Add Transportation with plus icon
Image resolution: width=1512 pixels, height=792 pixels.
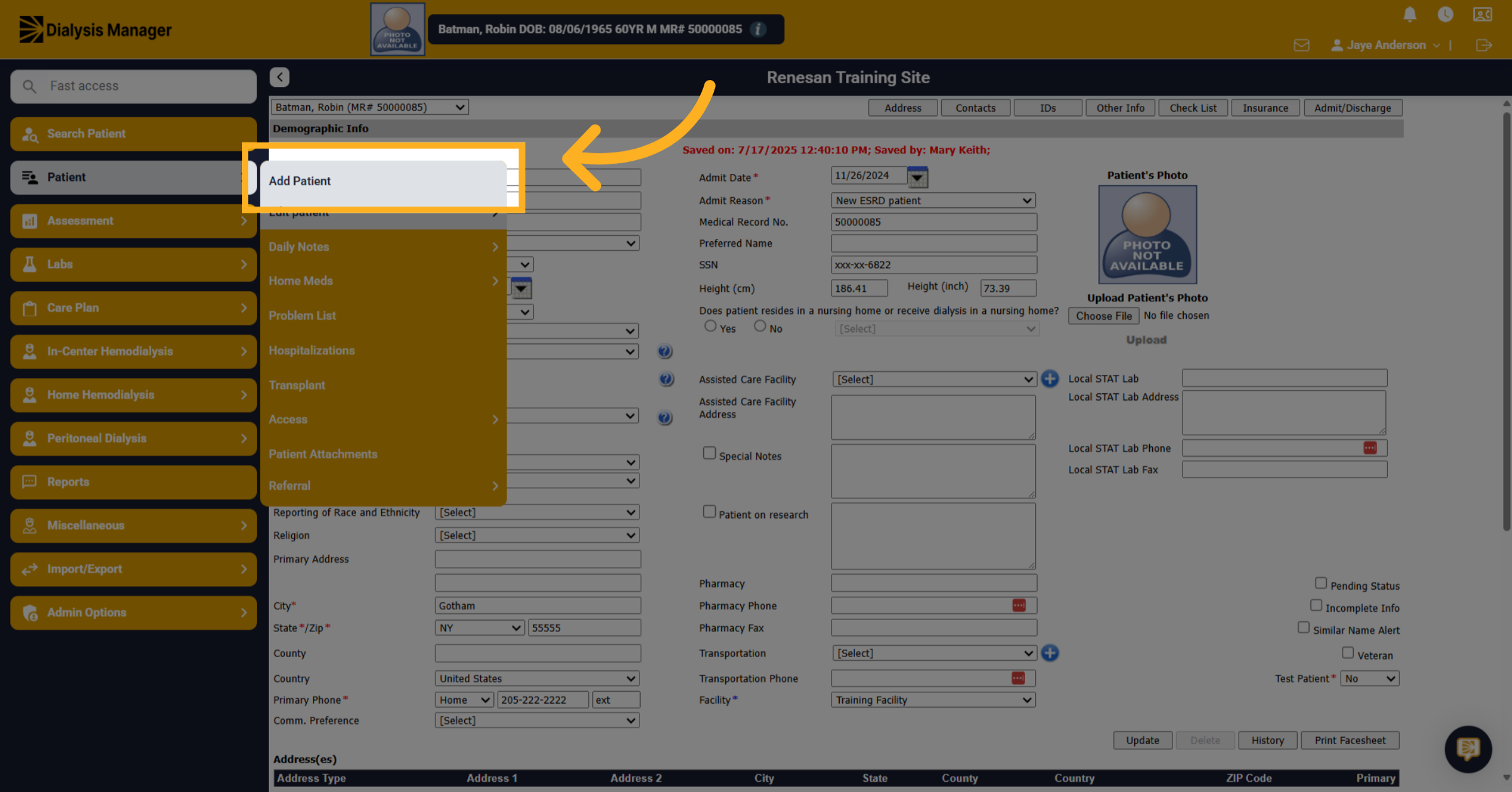coord(1050,653)
